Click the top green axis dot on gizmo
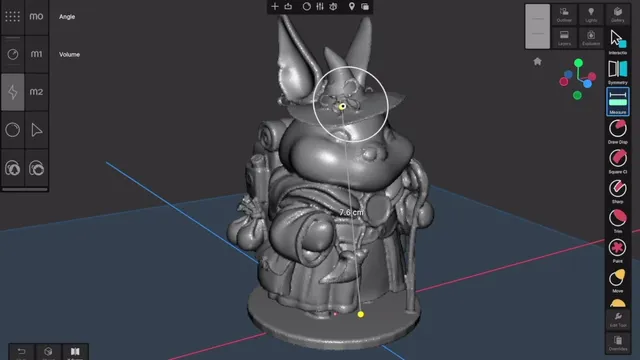The image size is (640, 360). coord(578,63)
